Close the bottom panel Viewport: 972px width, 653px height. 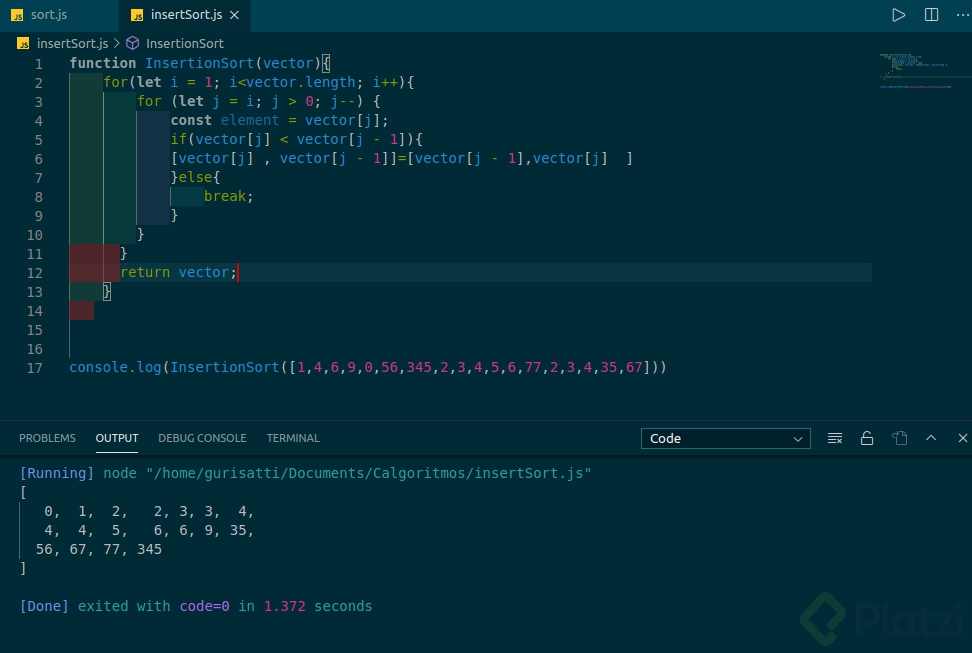pyautogui.click(x=963, y=438)
